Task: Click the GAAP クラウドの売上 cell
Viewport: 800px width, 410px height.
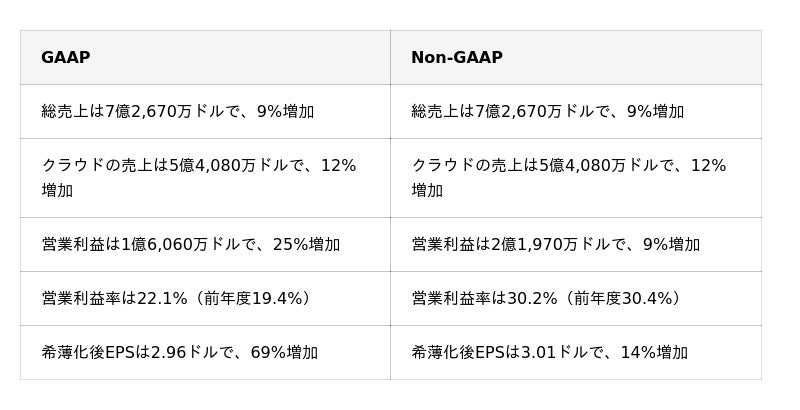Action: [x=198, y=177]
